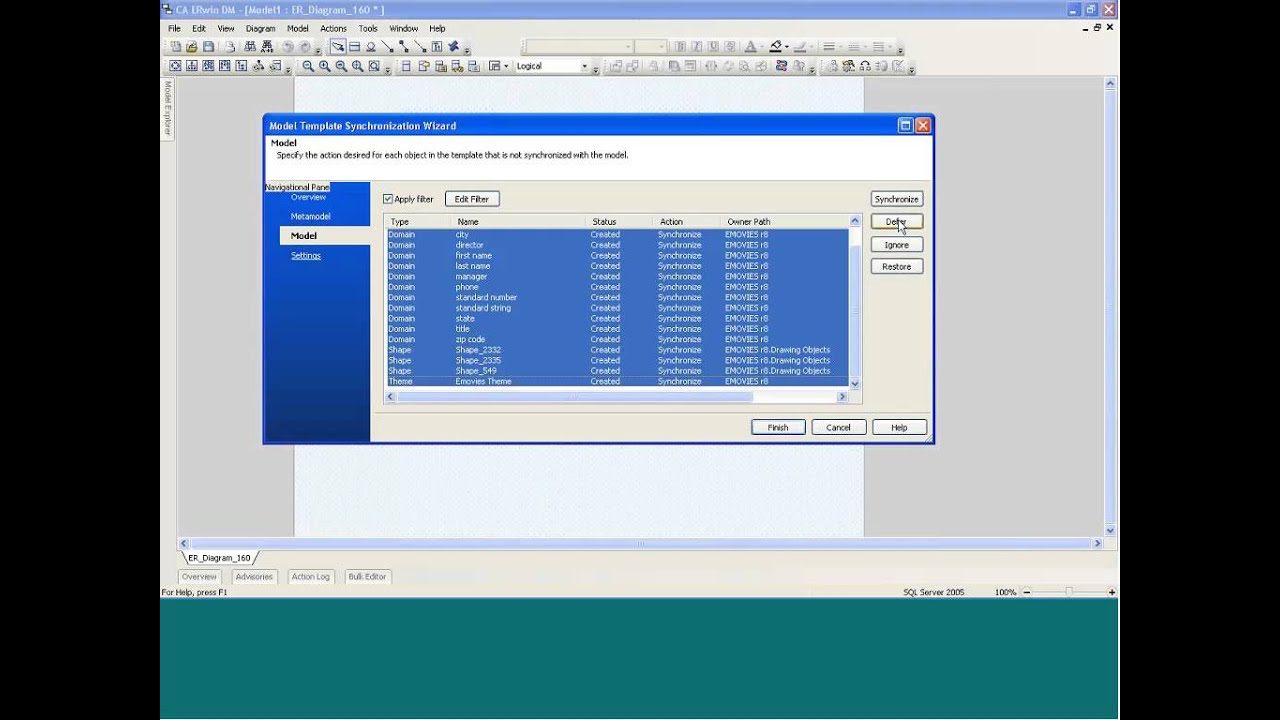Viewport: 1280px width, 720px height.
Task: Open the Window menu
Action: coord(404,29)
